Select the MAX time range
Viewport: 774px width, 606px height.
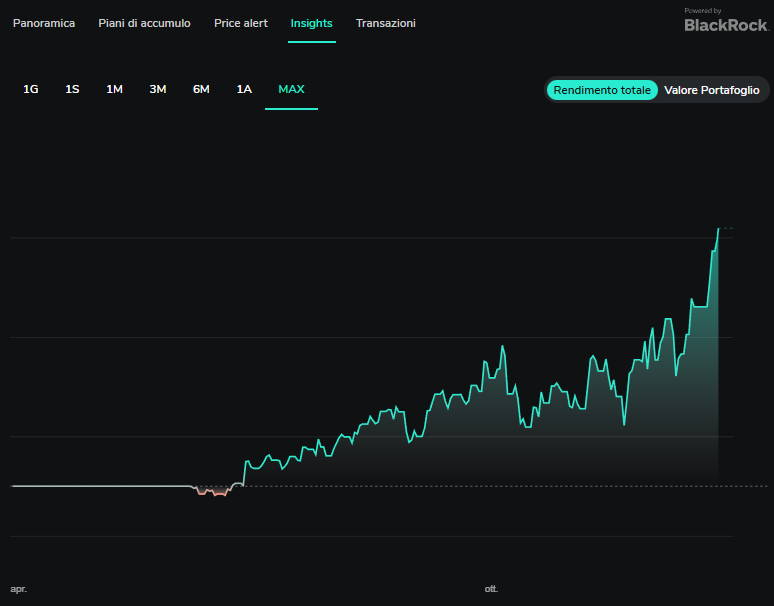coord(291,89)
